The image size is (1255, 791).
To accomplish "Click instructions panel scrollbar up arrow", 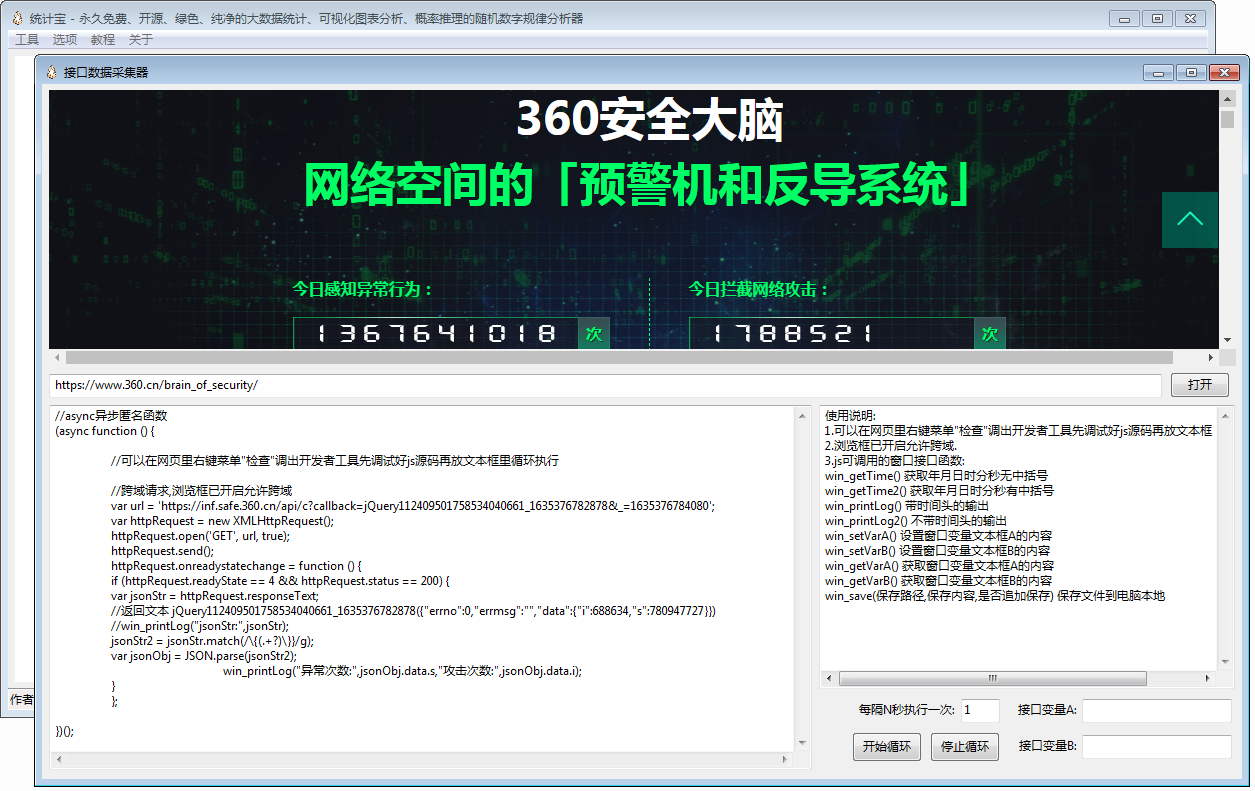I will tap(1226, 414).
